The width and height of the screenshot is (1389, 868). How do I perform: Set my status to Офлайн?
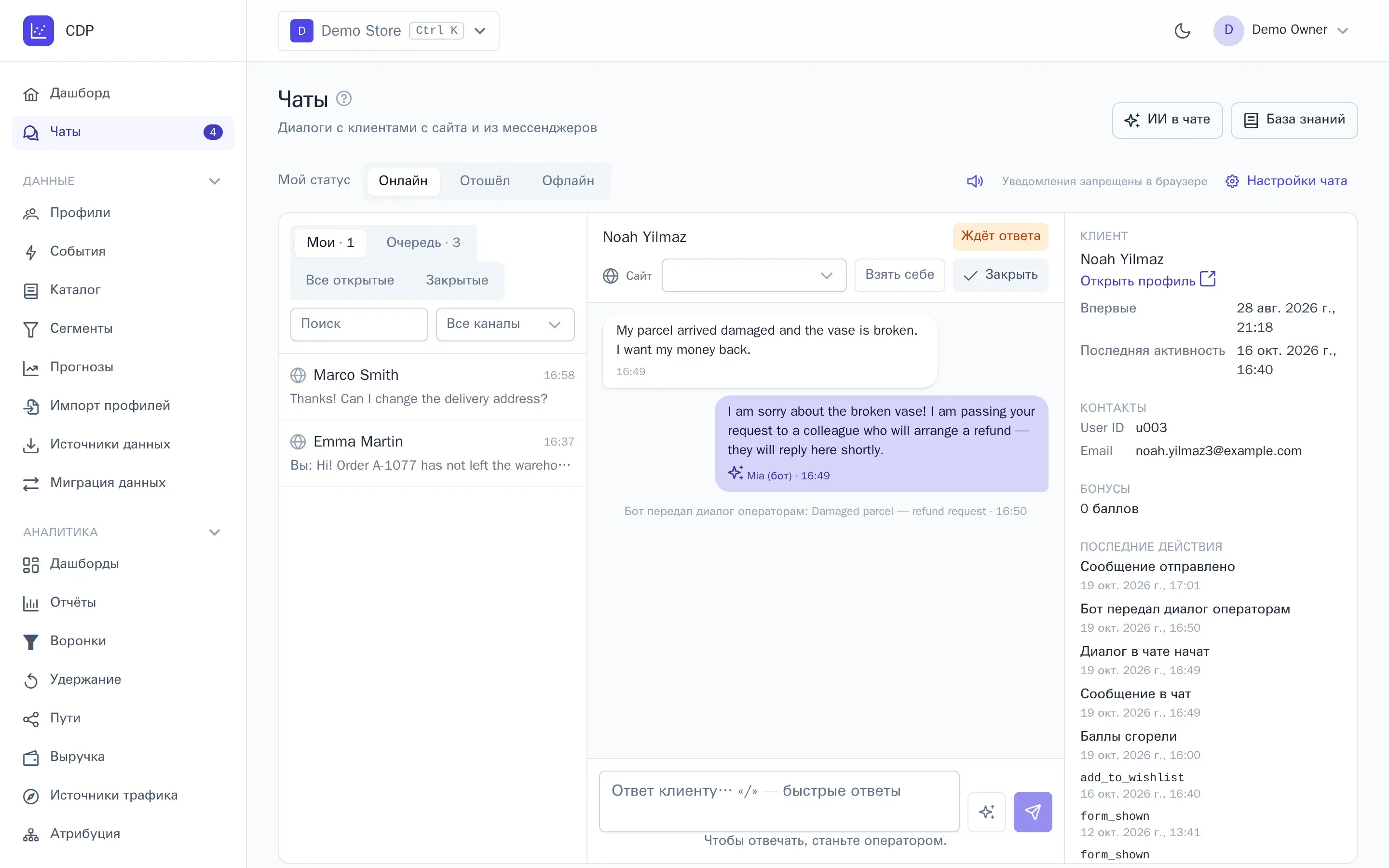click(x=568, y=181)
